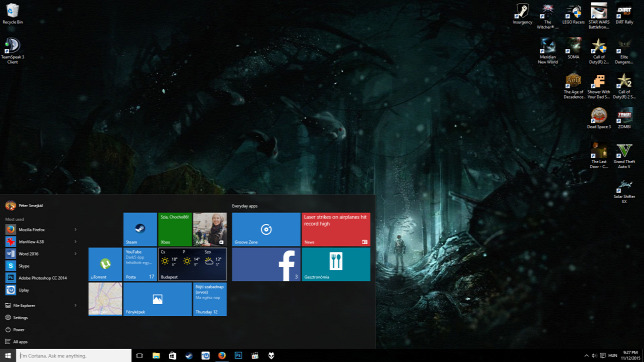The image size is (644, 362).
Task: Select the Everyday apps group heading
Action: pos(245,206)
